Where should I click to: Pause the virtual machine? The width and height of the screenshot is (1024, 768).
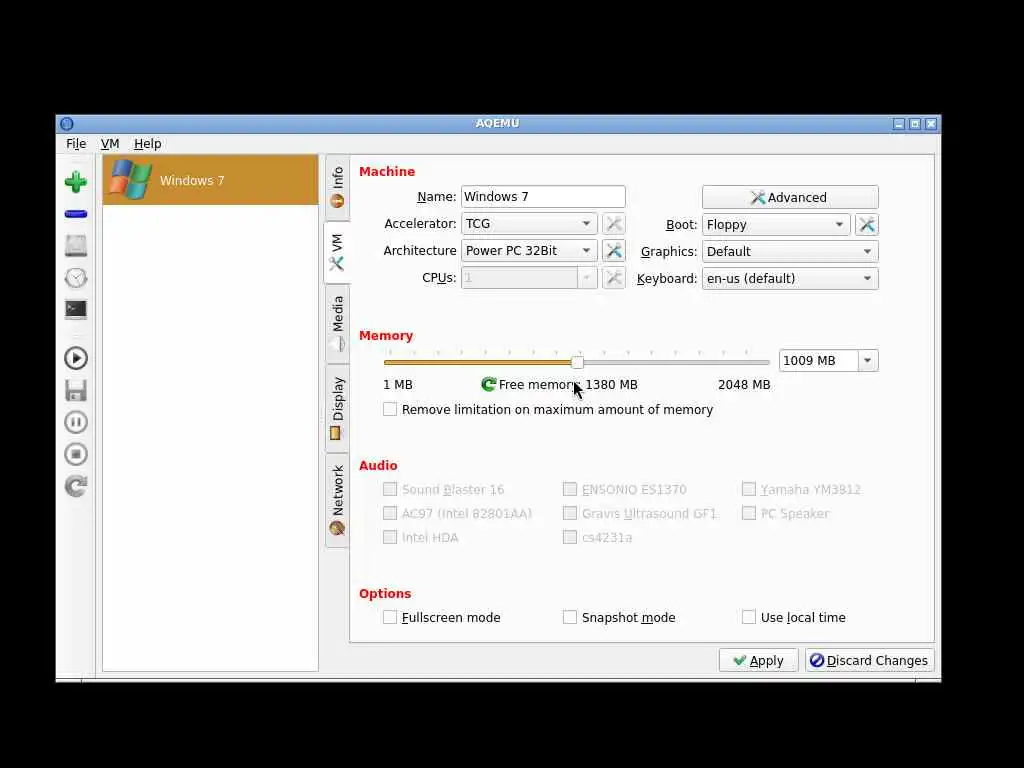click(76, 422)
